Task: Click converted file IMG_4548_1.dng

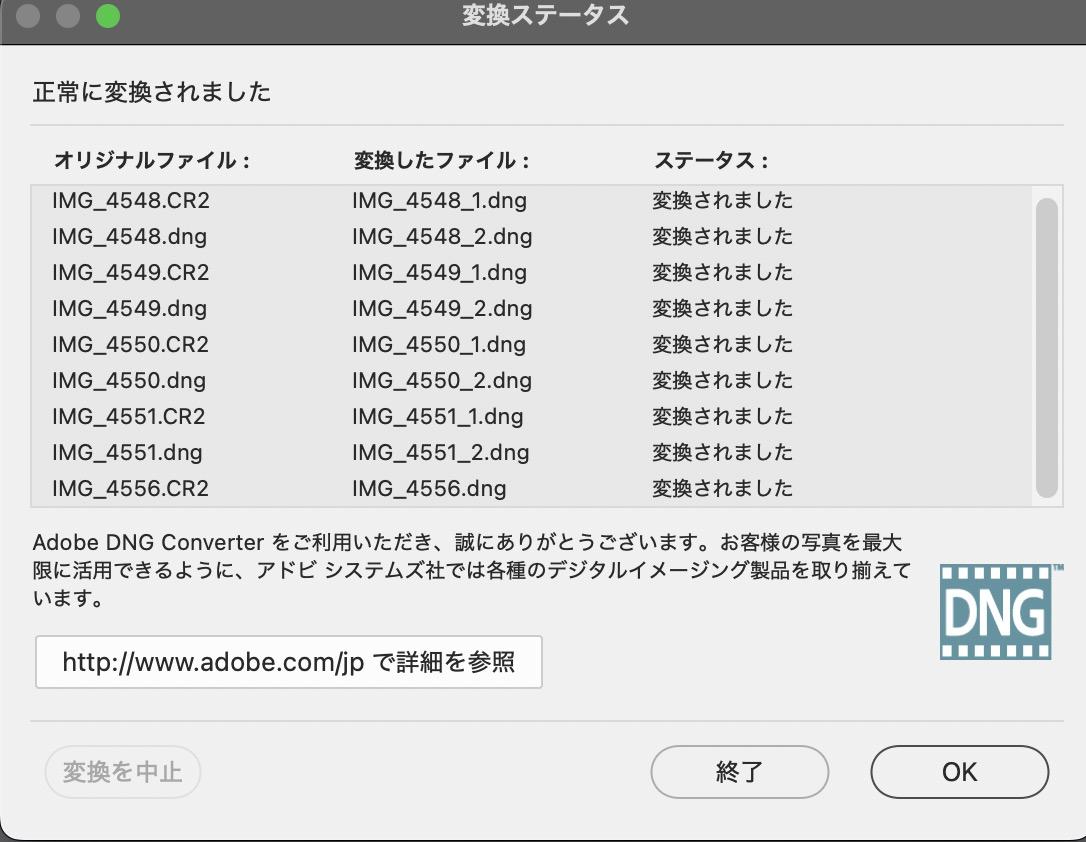Action: coord(440,201)
